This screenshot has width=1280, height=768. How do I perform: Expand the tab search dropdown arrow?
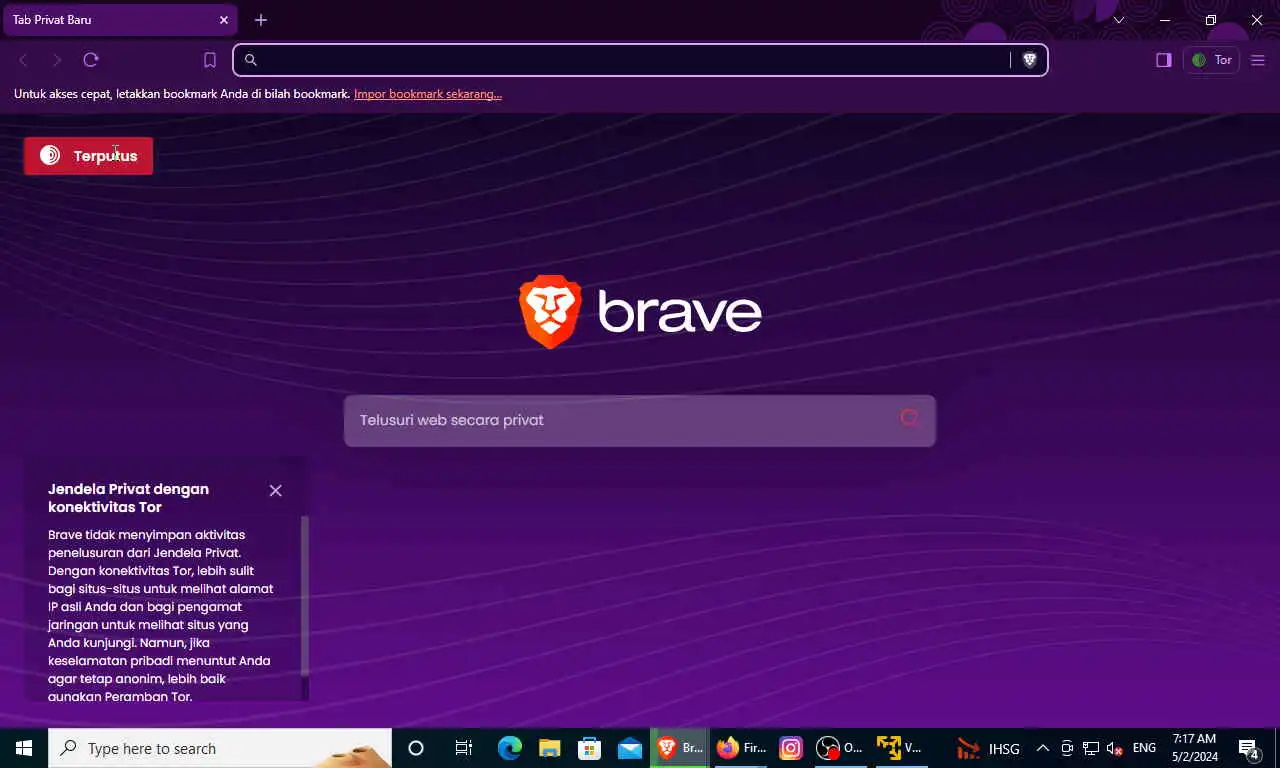click(1119, 20)
